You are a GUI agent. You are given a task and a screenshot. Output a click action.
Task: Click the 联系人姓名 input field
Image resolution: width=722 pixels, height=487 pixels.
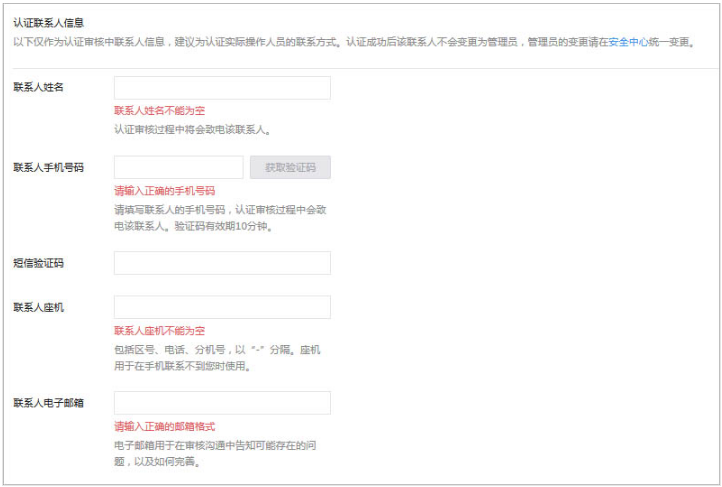222,88
